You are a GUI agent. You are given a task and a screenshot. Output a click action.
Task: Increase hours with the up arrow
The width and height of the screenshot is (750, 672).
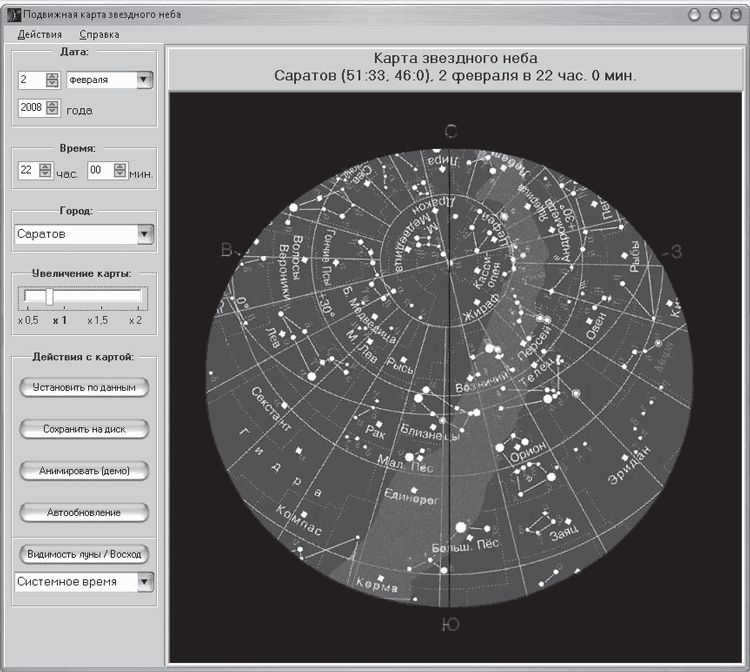click(x=45, y=166)
